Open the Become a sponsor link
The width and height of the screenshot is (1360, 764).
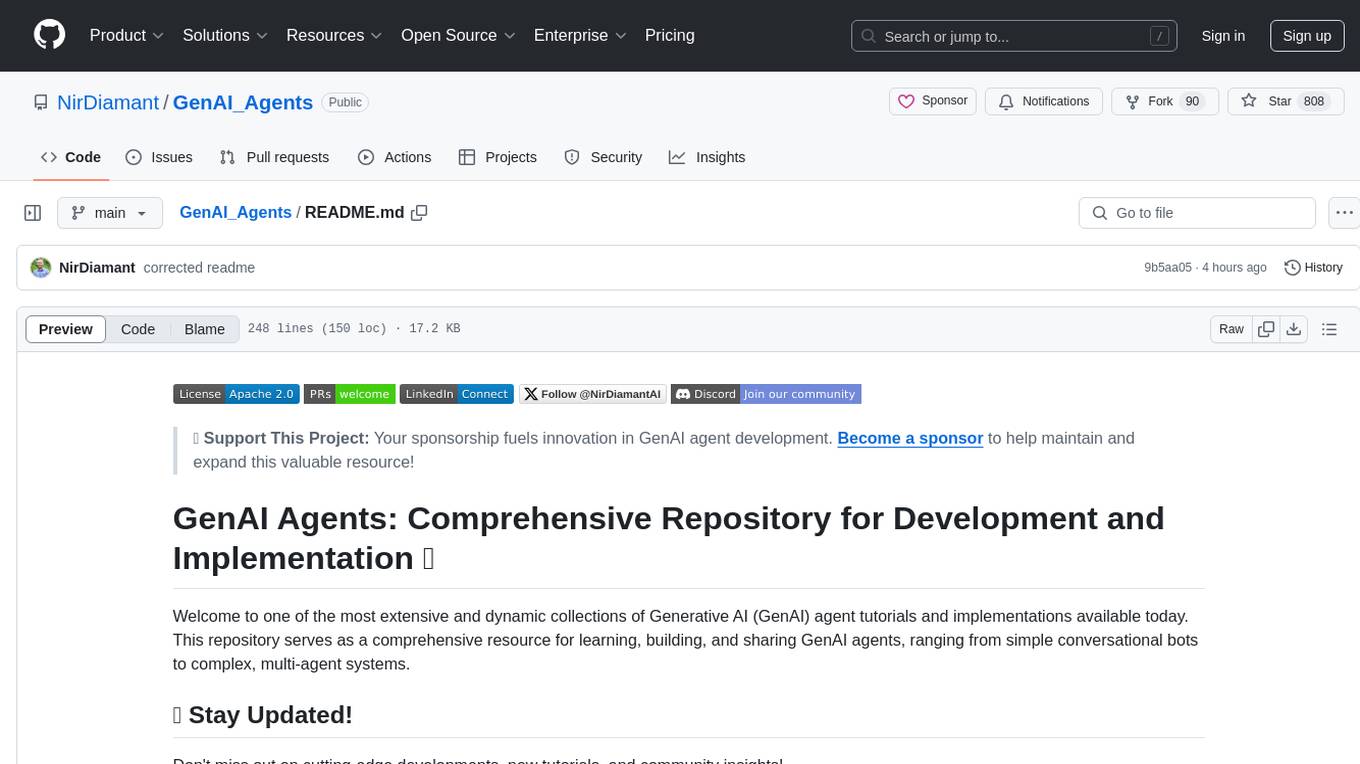(910, 438)
